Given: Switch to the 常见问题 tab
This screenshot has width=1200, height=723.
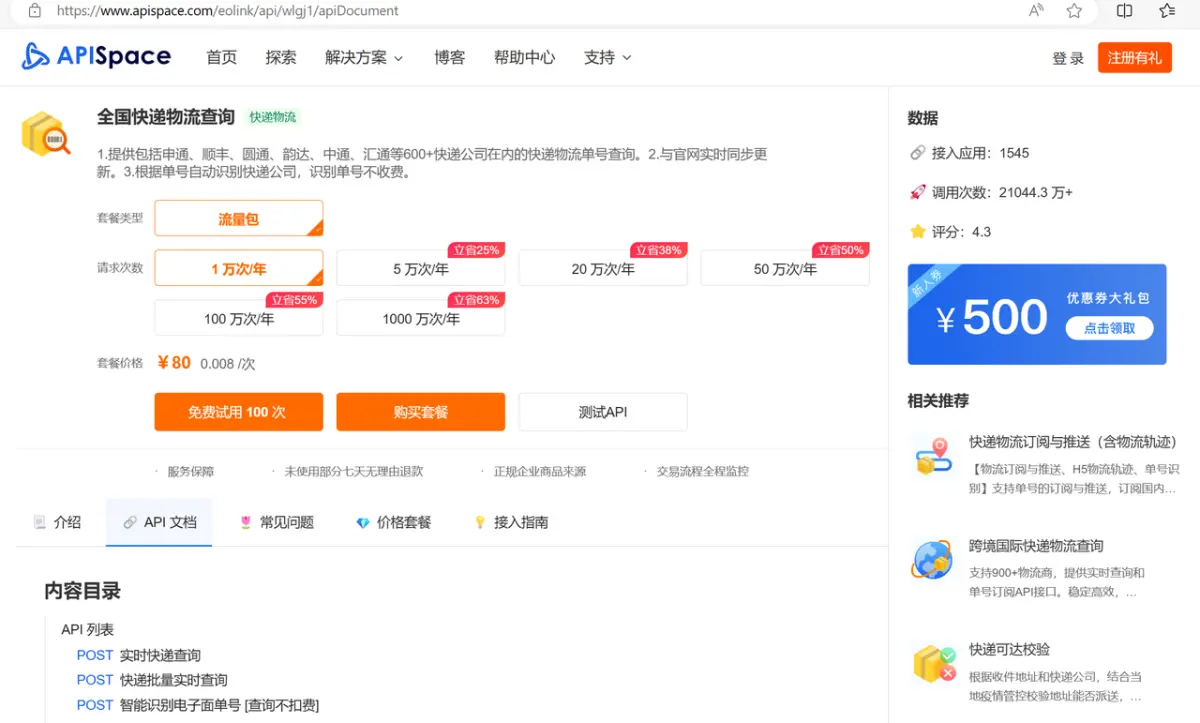Looking at the screenshot, I should pyautogui.click(x=276, y=522).
